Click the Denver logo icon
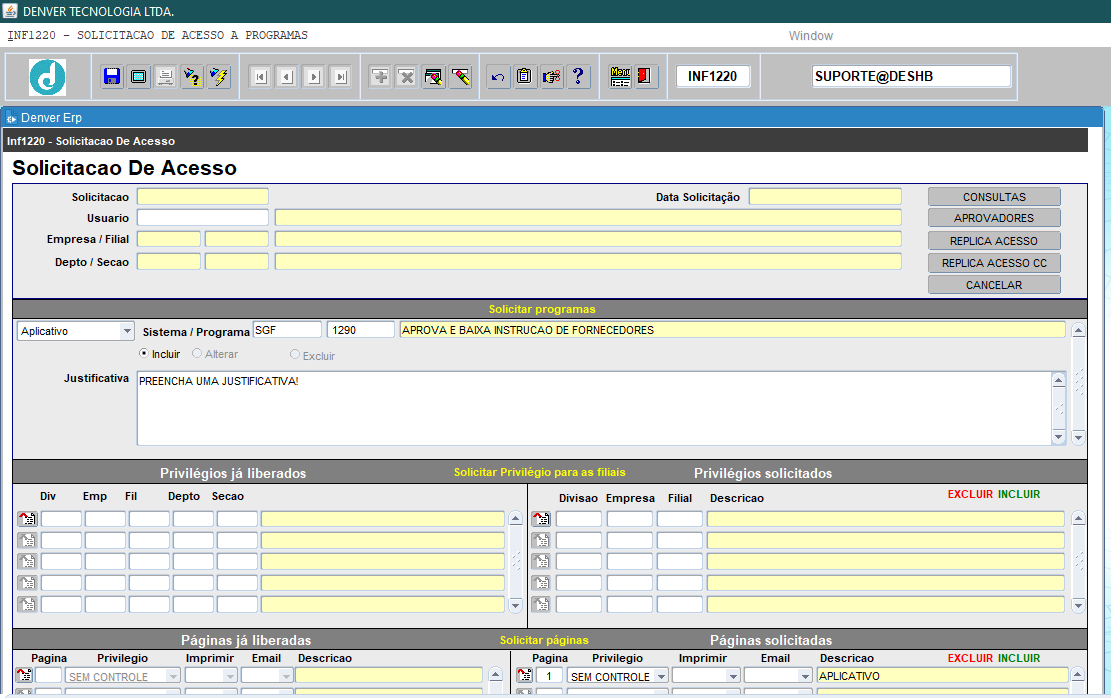 [x=47, y=77]
